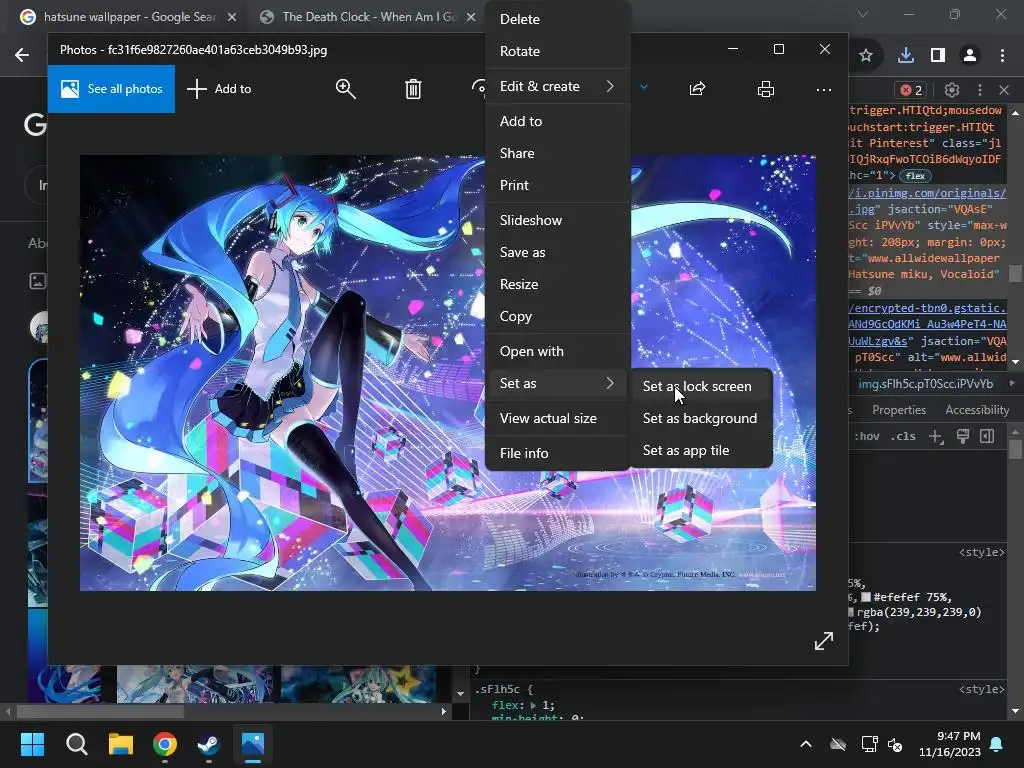1024x768 pixels.
Task: Open Chrome downloads icon
Action: tap(906, 56)
